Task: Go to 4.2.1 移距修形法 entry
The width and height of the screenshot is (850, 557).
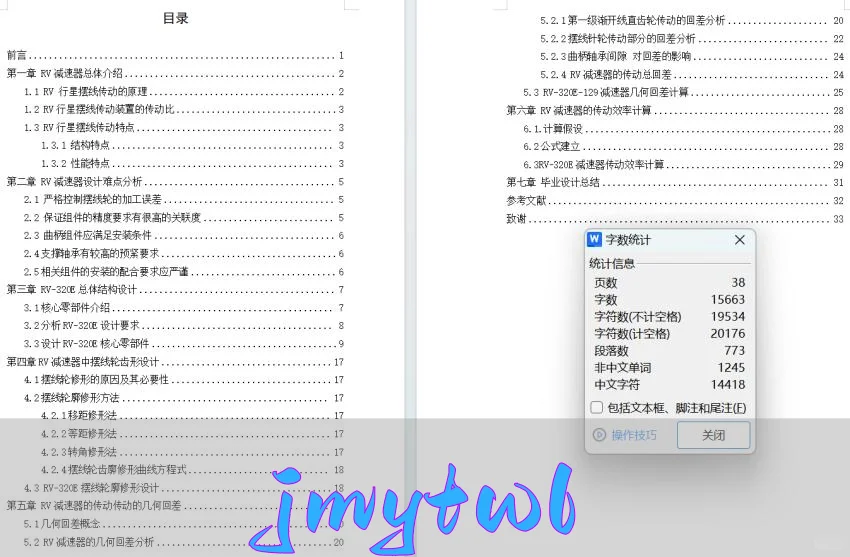Action: pyautogui.click(x=192, y=416)
